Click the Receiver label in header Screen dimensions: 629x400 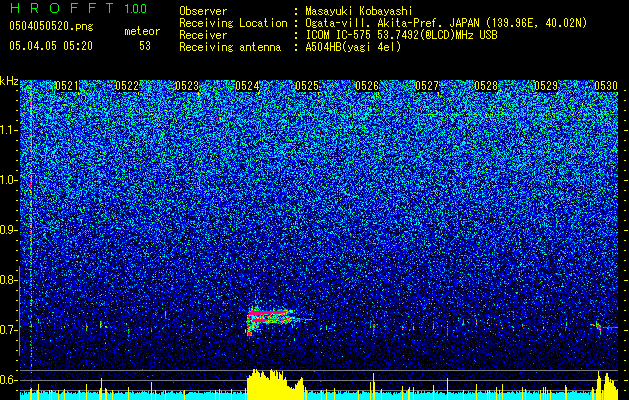point(203,35)
